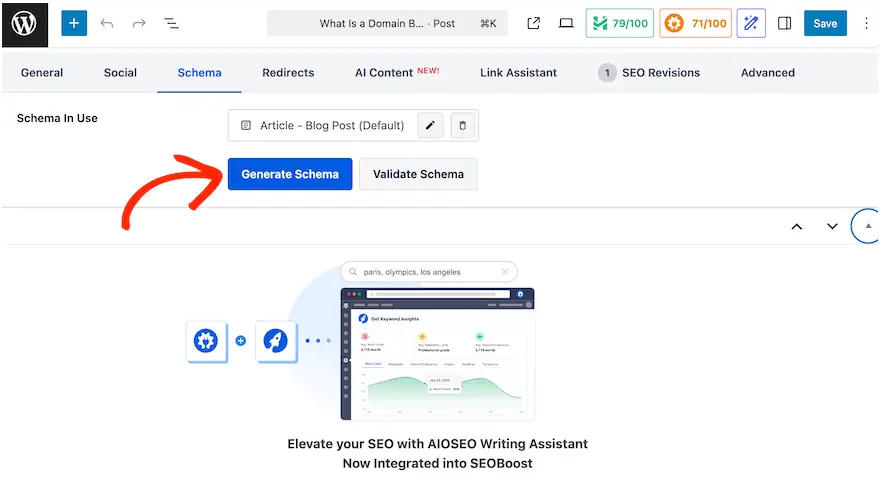Open the three-dot options menu
The height and width of the screenshot is (487, 880).
point(866,24)
